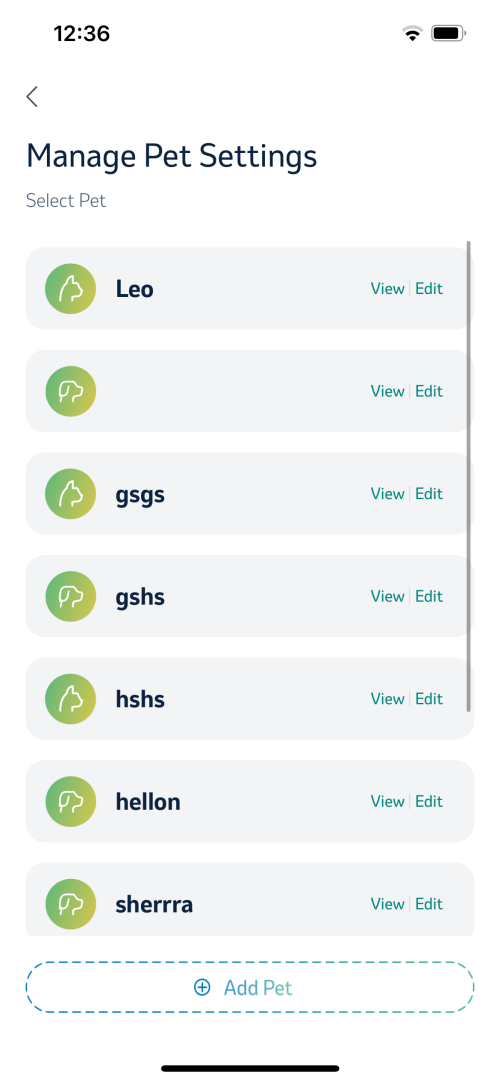Tap the dog avatar icon beside hellon

click(70, 801)
